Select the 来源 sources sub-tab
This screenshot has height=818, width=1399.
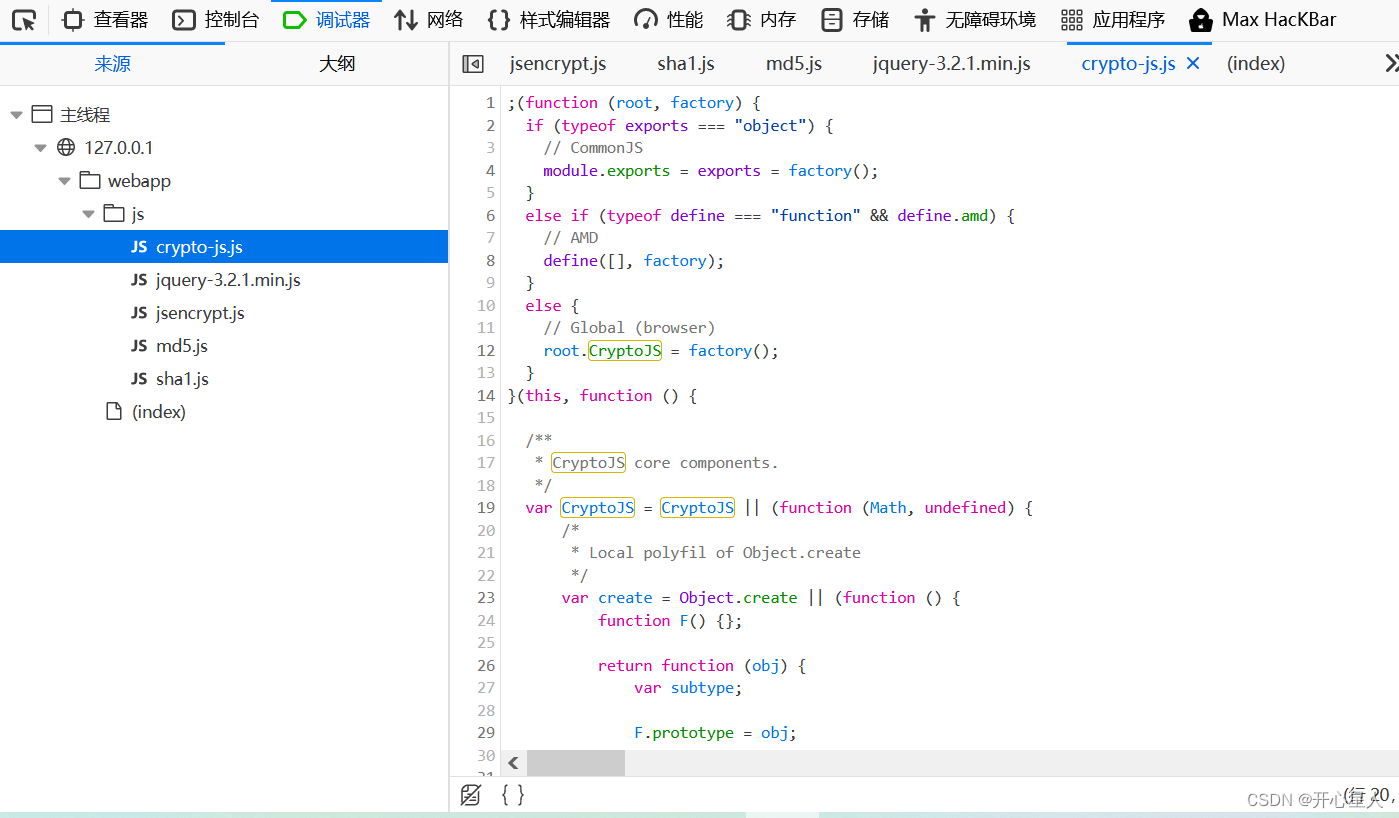pos(112,64)
